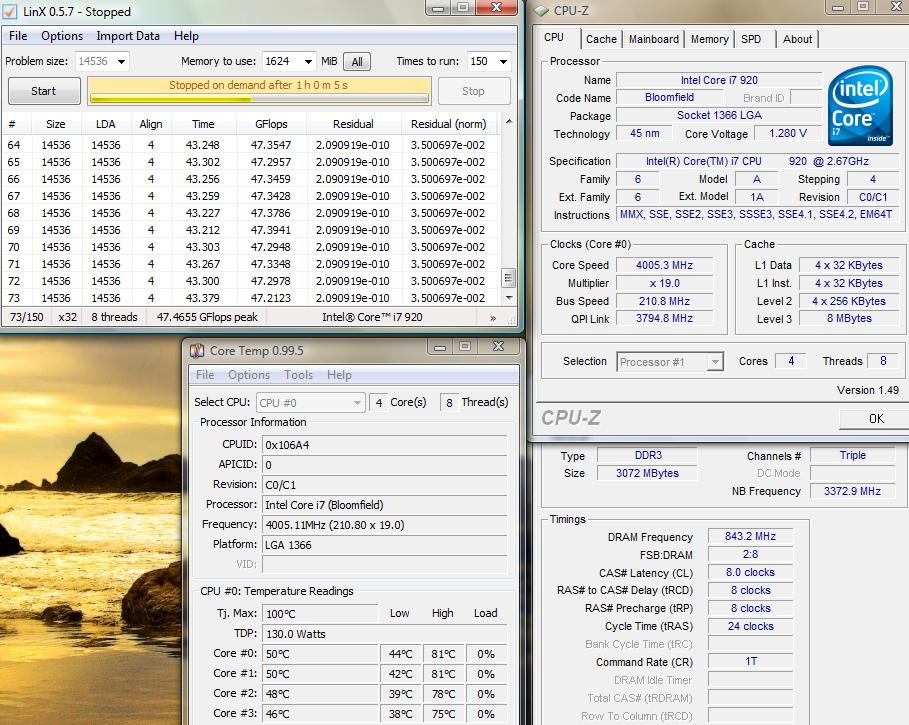The width and height of the screenshot is (909, 725).
Task: Click the CPU-Z title bar icon
Action: [541, 12]
